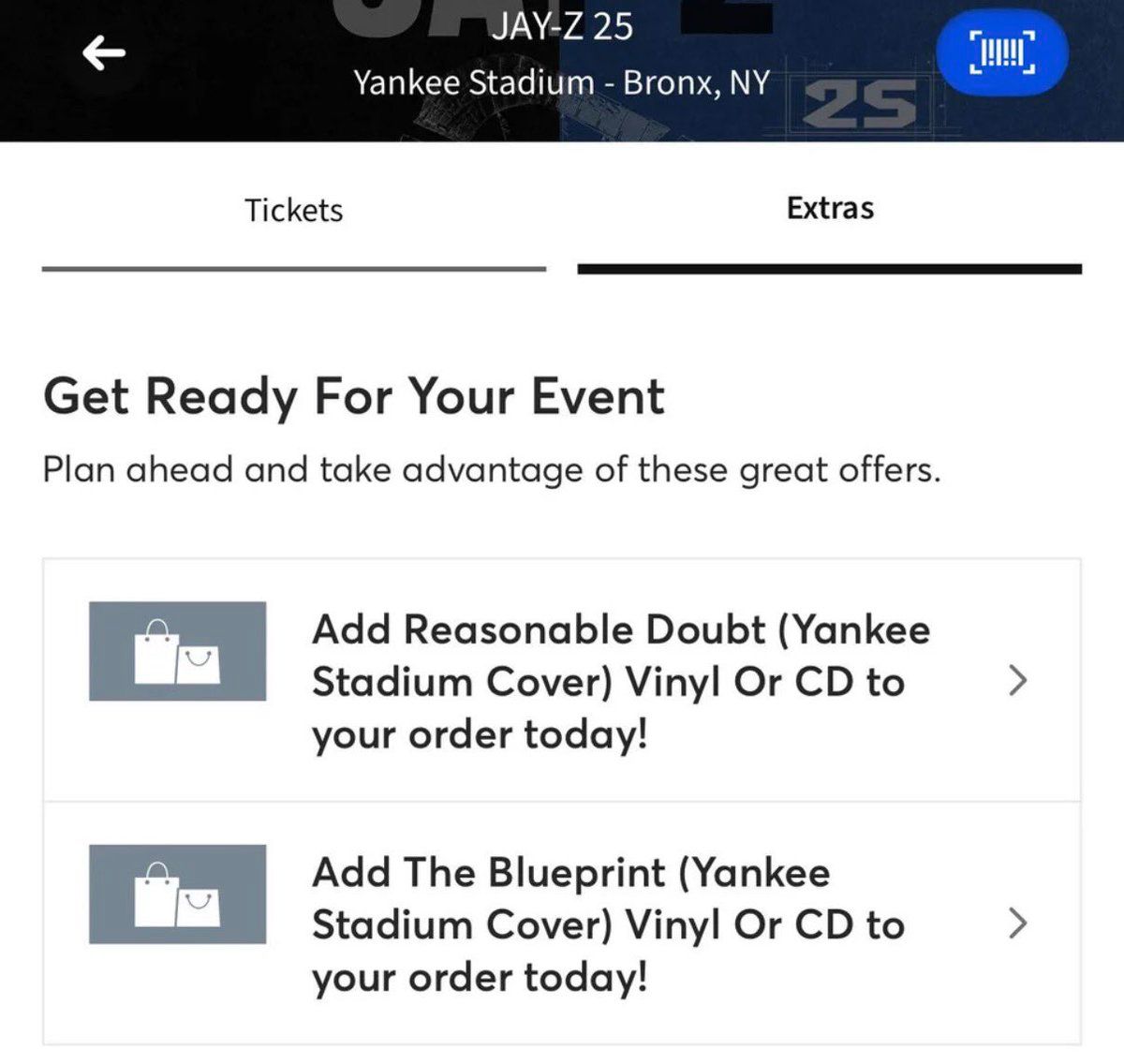The image size is (1124, 1064).
Task: Click the Yankee Stadium - Bronx, NY venue text
Action: [x=561, y=82]
